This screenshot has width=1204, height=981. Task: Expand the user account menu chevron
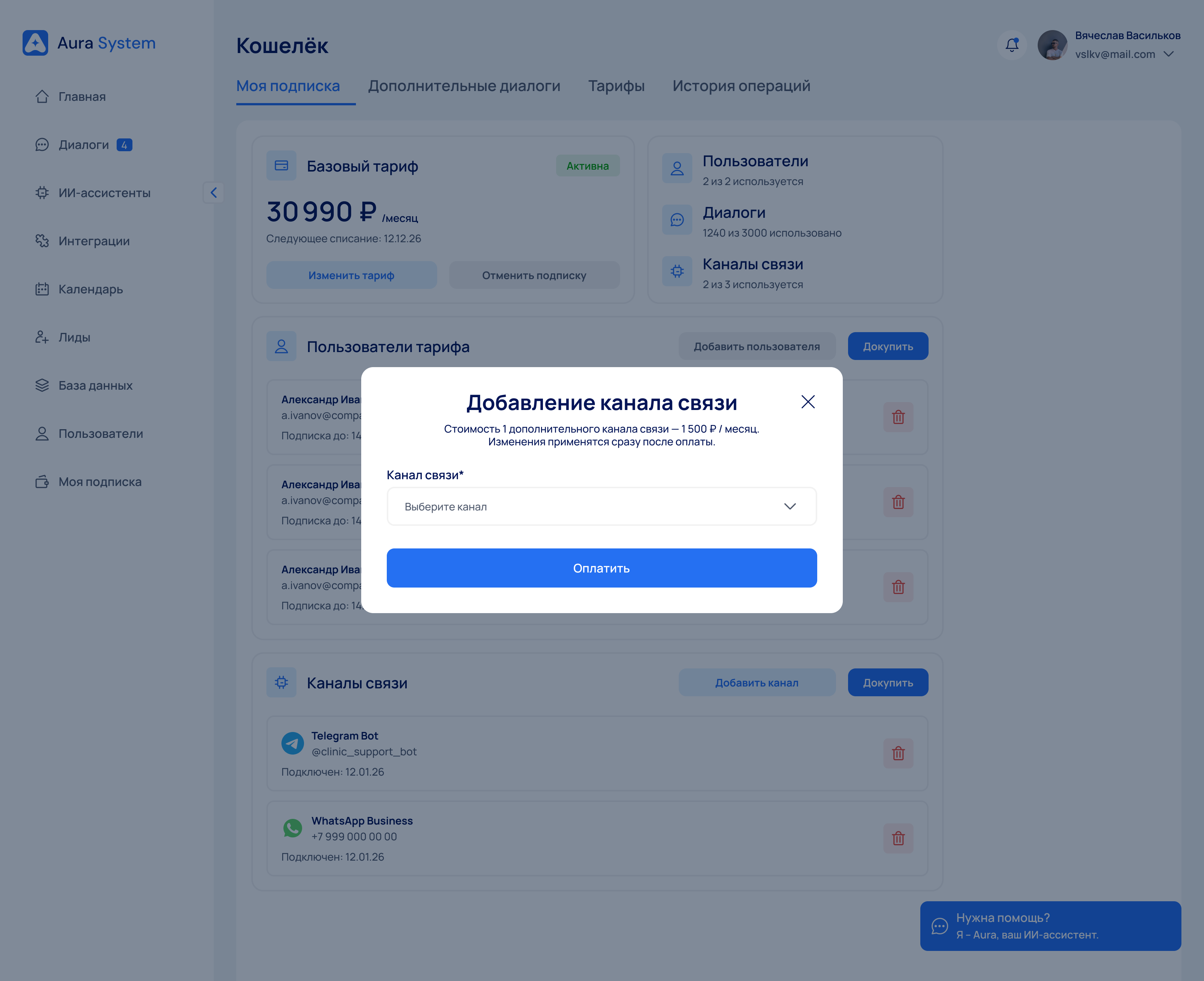1169,54
